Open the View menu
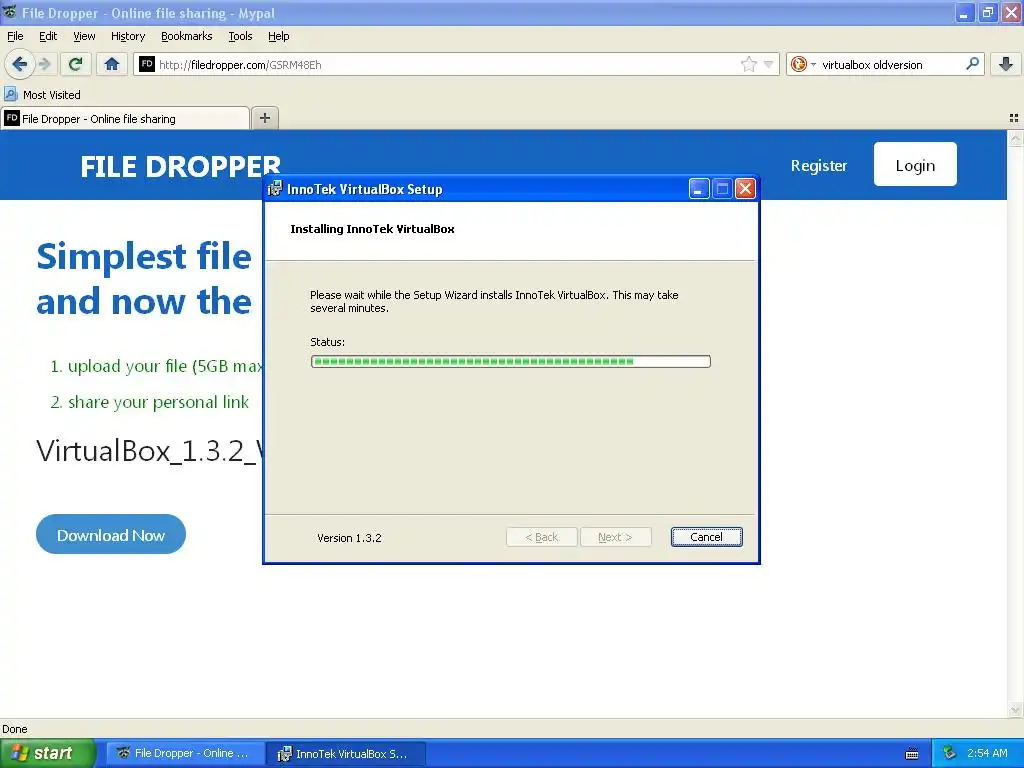The height and width of the screenshot is (768, 1024). coord(84,36)
